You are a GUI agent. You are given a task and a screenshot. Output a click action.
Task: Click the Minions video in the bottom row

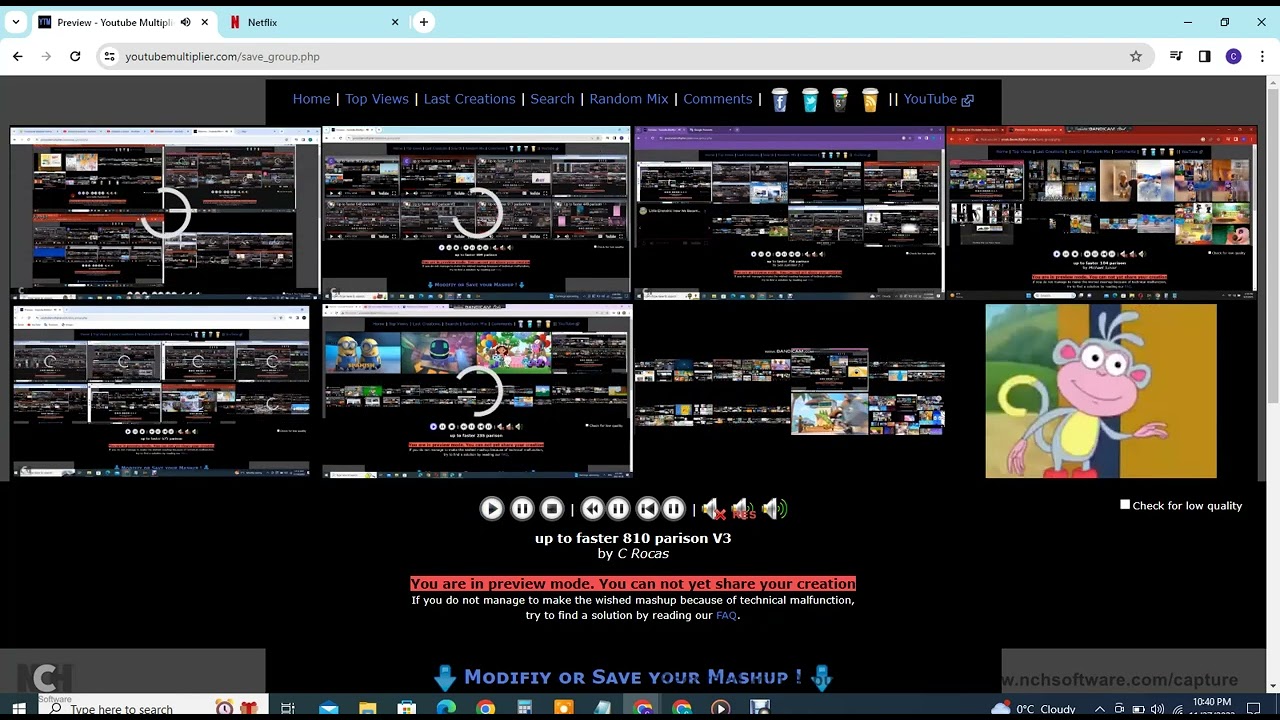(476, 391)
